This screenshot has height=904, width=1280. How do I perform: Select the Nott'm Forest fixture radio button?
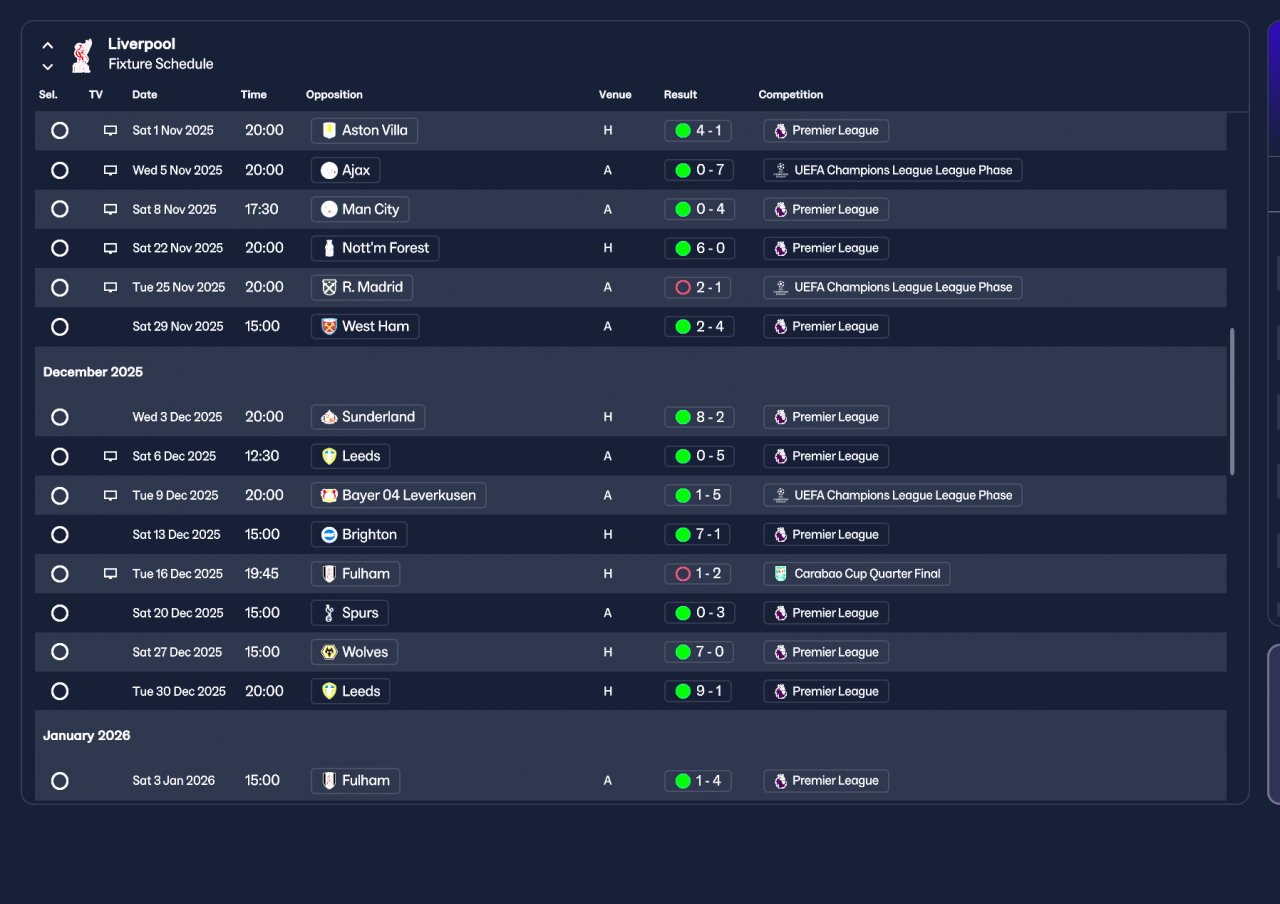pyautogui.click(x=60, y=248)
